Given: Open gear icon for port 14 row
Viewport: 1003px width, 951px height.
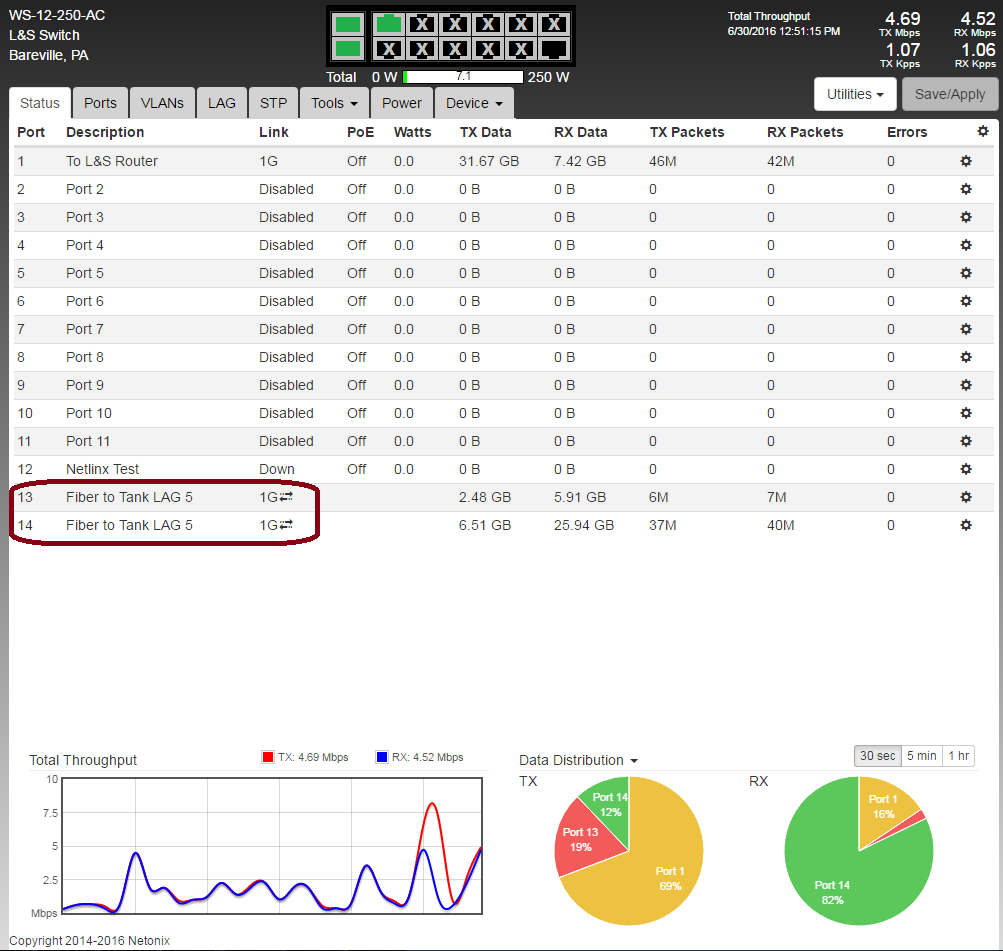Looking at the screenshot, I should 965,525.
